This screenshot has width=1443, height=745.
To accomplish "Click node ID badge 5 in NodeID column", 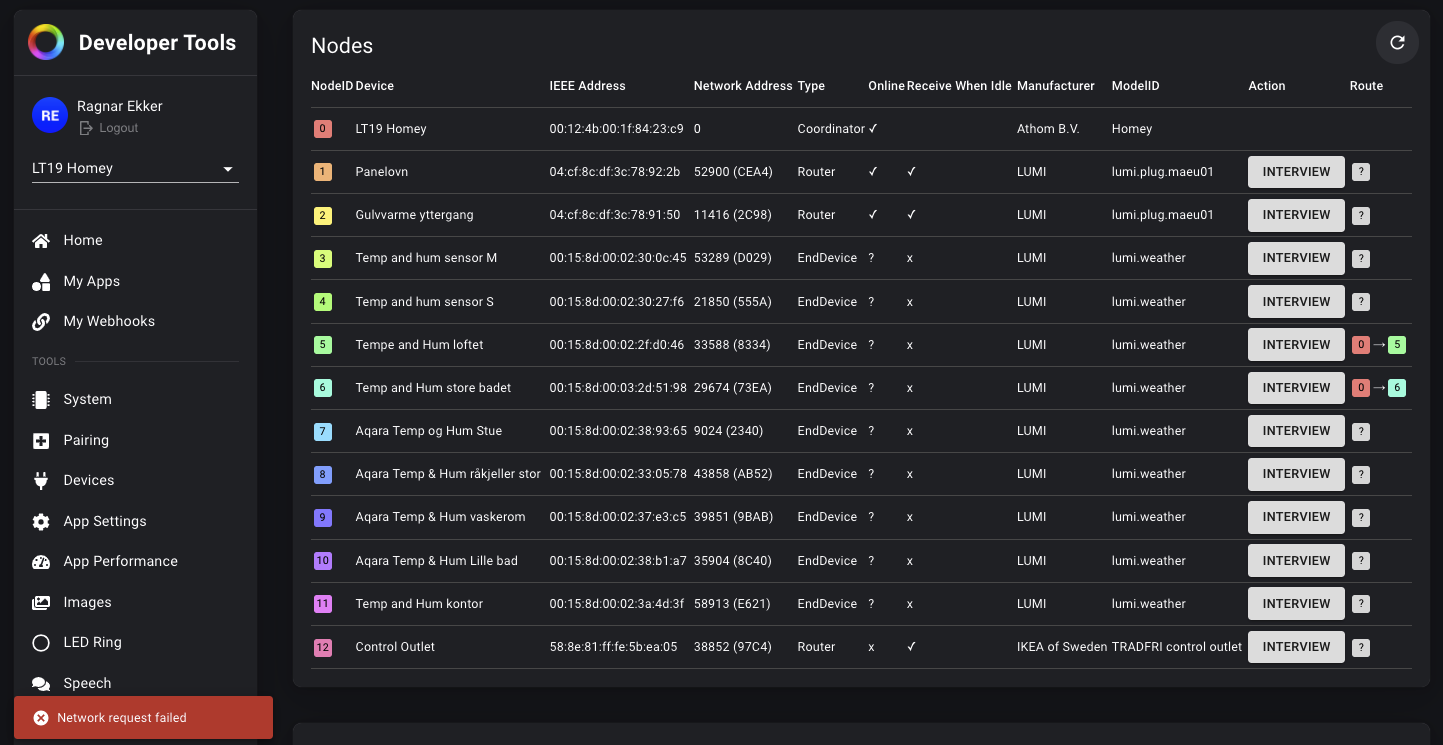I will (322, 345).
